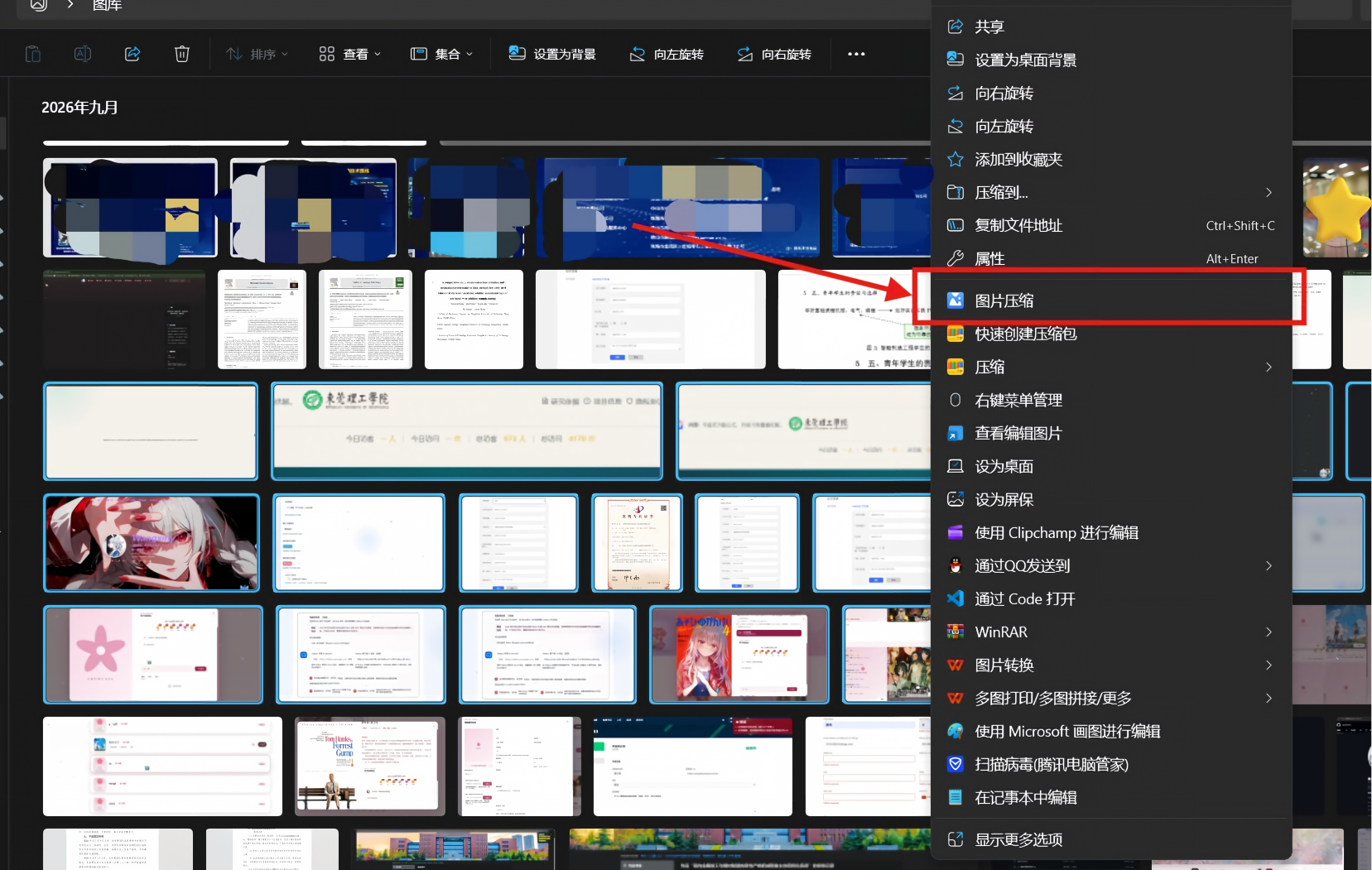Click the 设为桌面 icon
The width and height of the screenshot is (1372, 870).
click(x=956, y=466)
